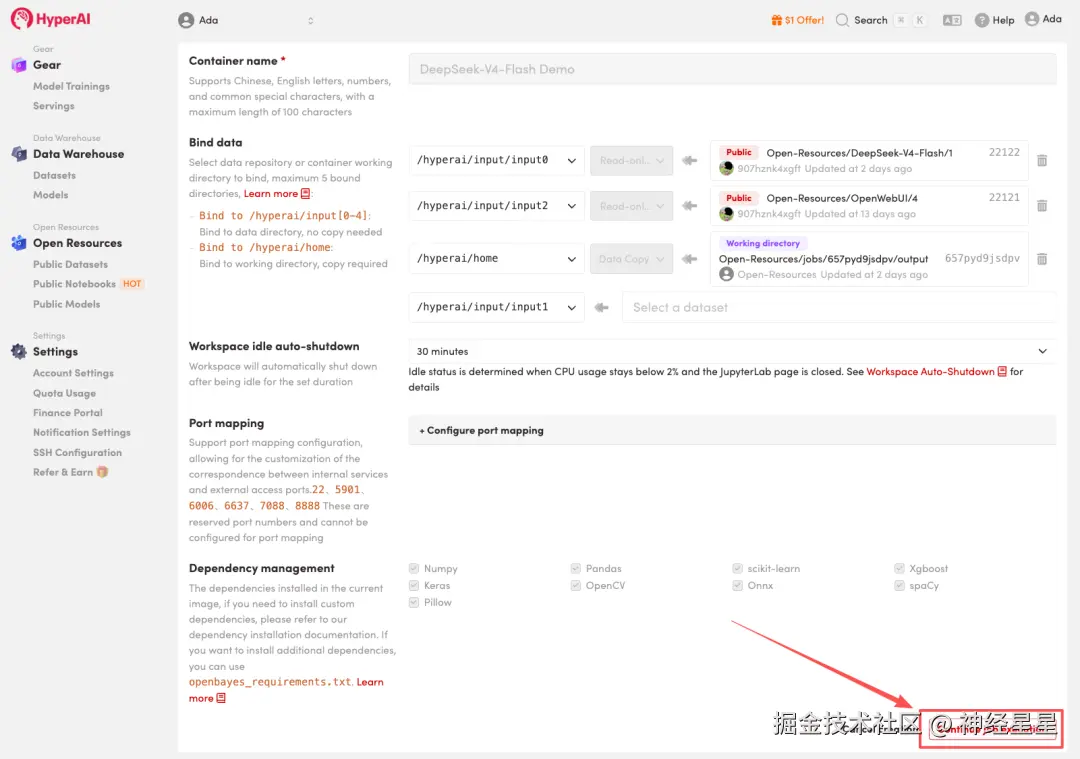
Task: Open the 30 minutes idle shutdown dropdown
Action: pyautogui.click(x=732, y=352)
